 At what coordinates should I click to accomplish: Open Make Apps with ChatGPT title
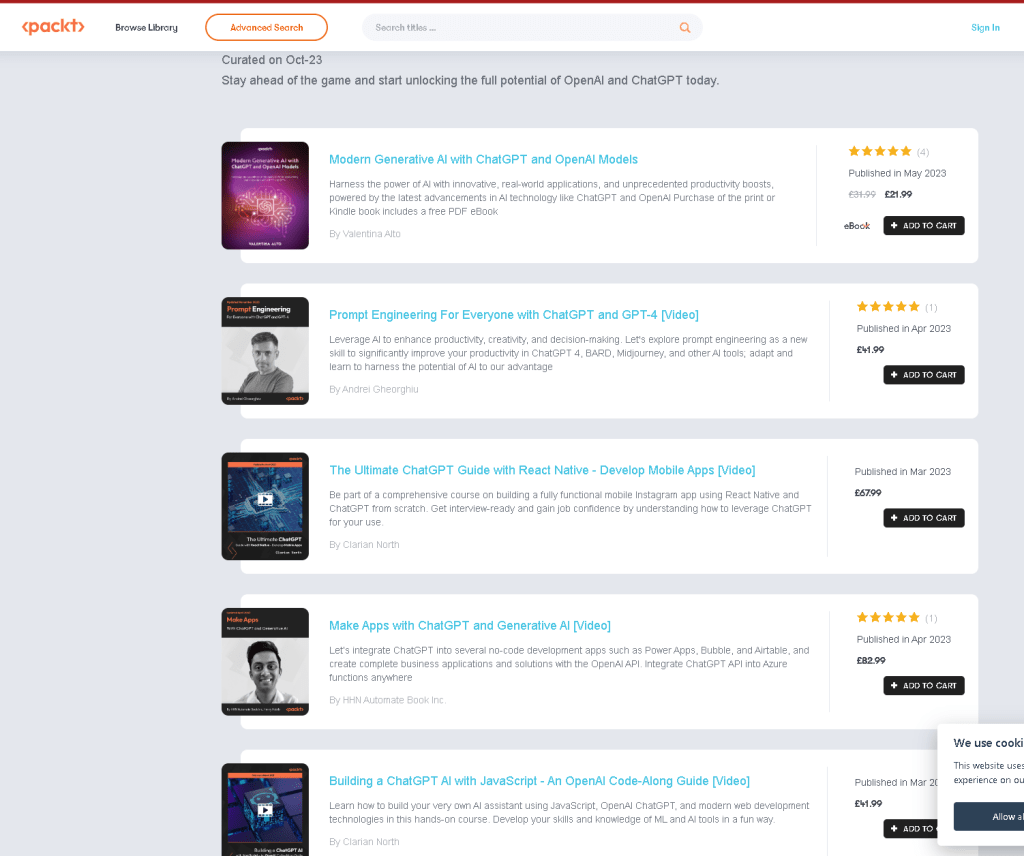coord(470,626)
